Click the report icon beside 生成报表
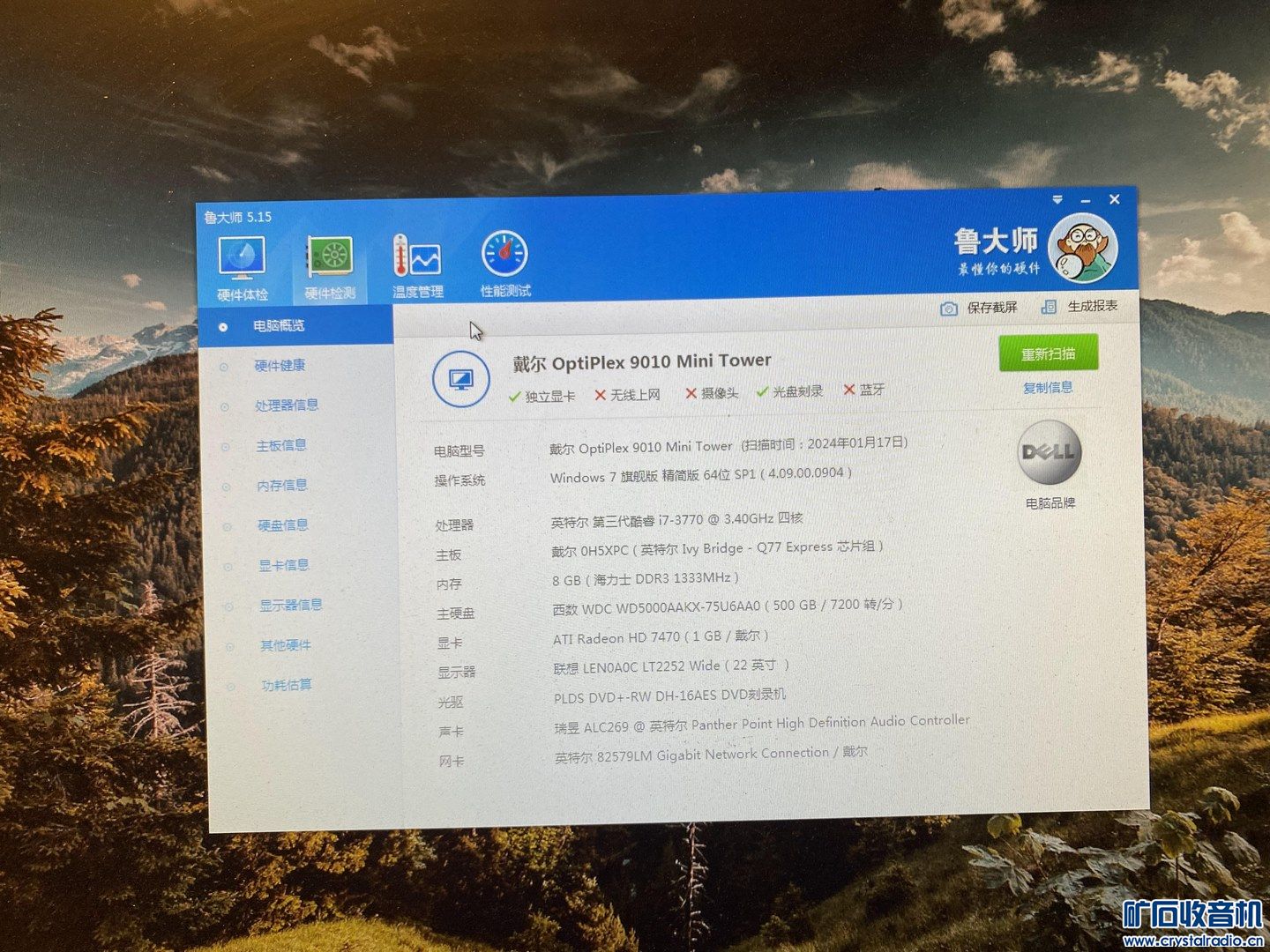This screenshot has height=952, width=1270. [1049, 307]
